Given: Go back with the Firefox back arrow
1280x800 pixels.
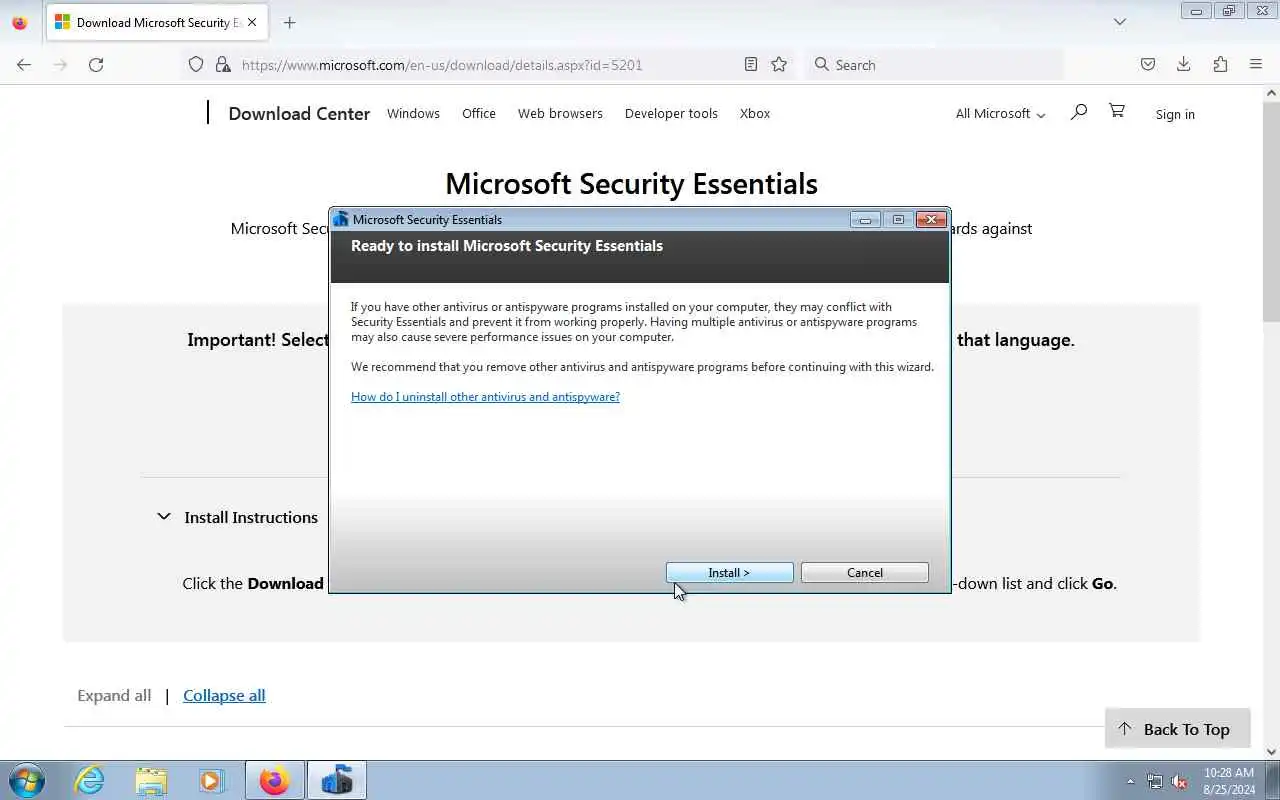Looking at the screenshot, I should pyautogui.click(x=24, y=64).
